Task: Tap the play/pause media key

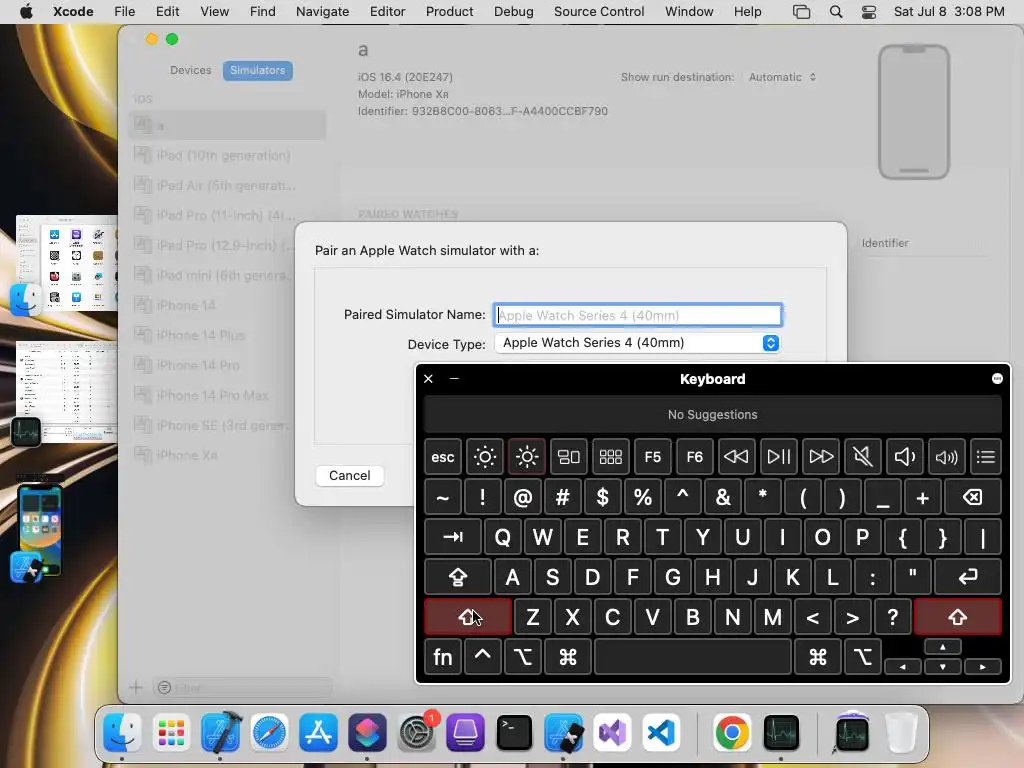Action: click(x=778, y=456)
